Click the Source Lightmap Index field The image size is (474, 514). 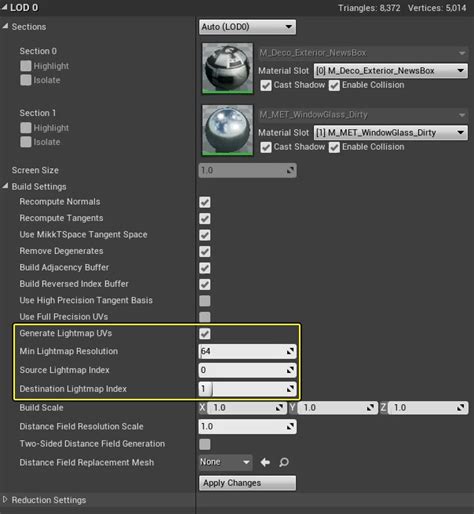[247, 370]
